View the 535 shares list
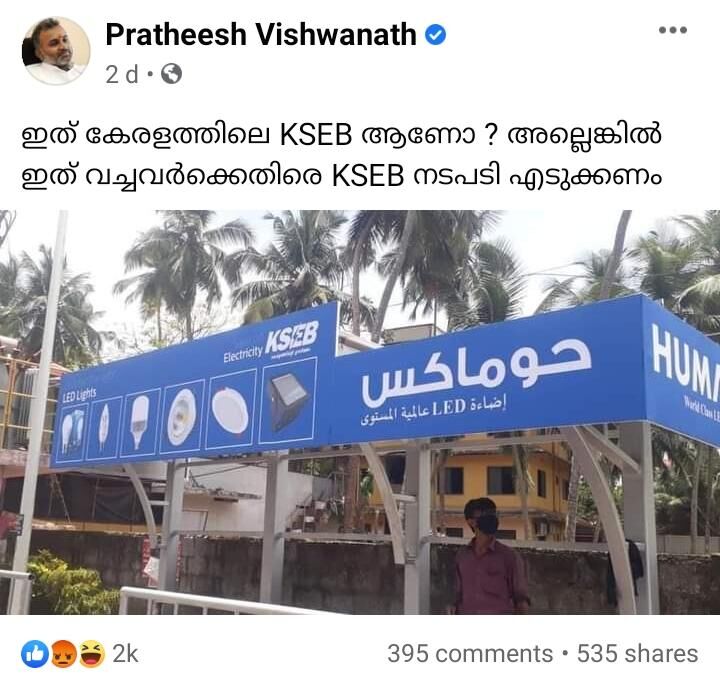Screen dimensions: 720x687 click(x=637, y=653)
